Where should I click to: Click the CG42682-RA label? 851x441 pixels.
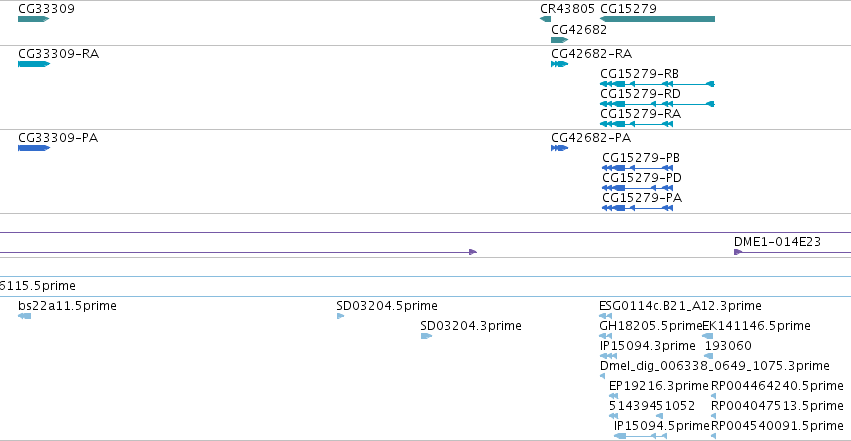pos(592,54)
